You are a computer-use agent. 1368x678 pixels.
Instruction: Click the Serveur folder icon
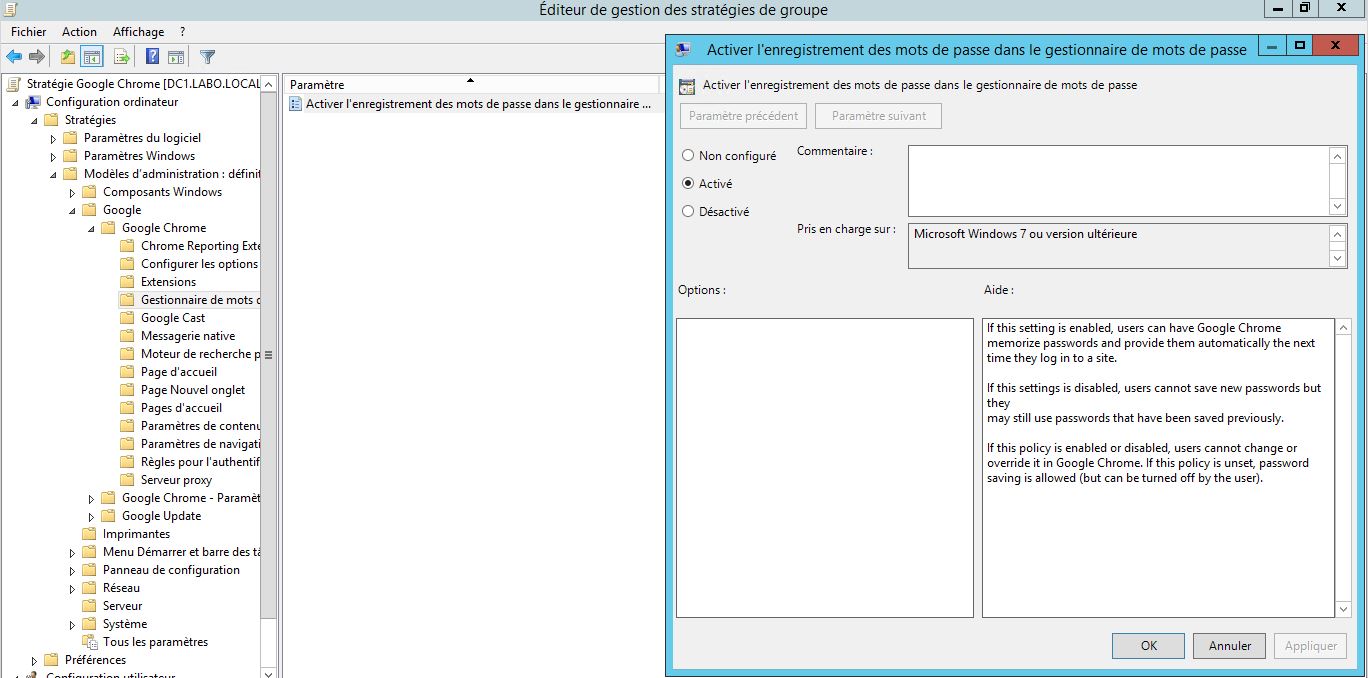(89, 606)
